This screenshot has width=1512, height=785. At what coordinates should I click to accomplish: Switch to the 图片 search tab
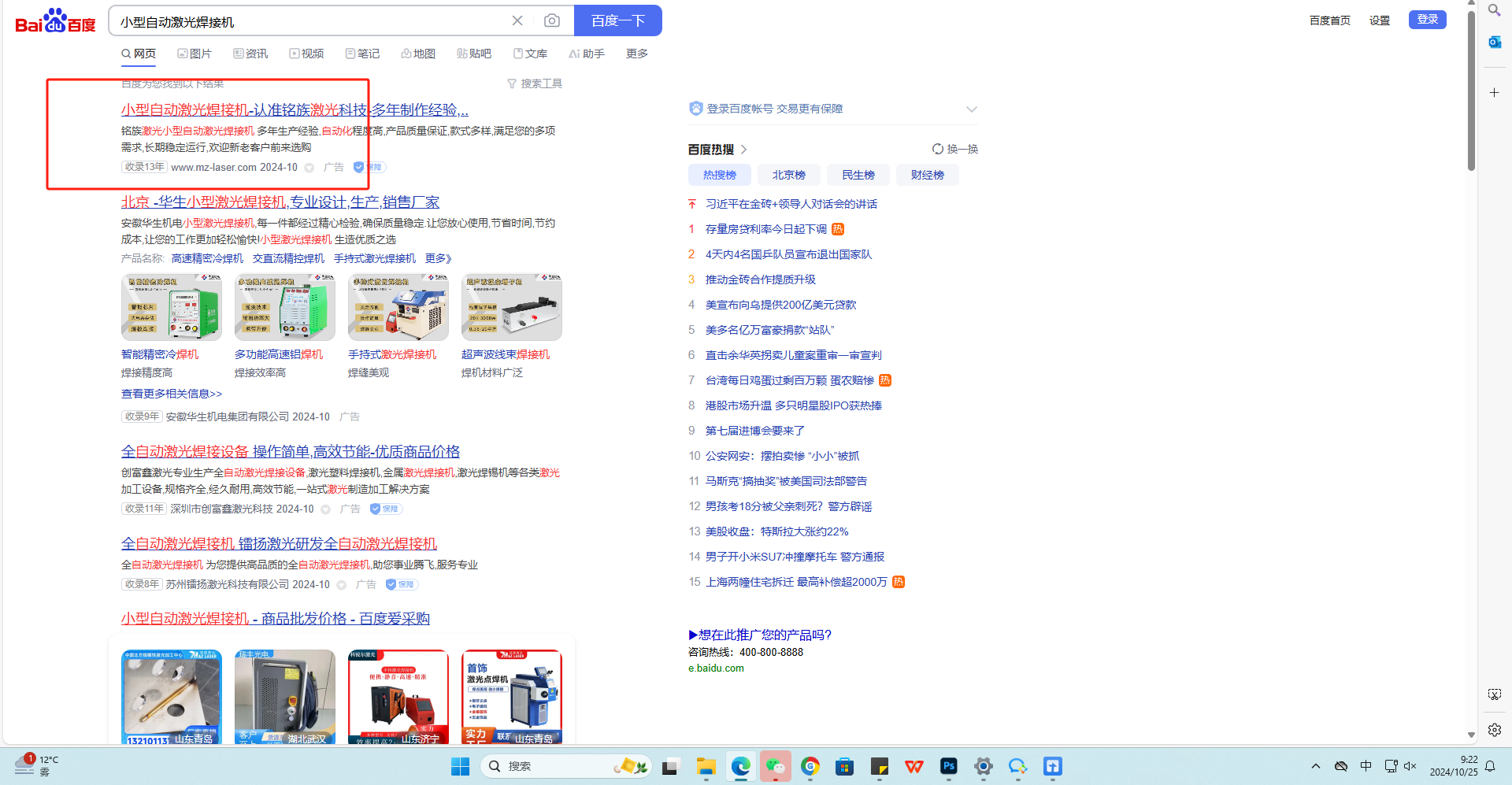coord(195,54)
